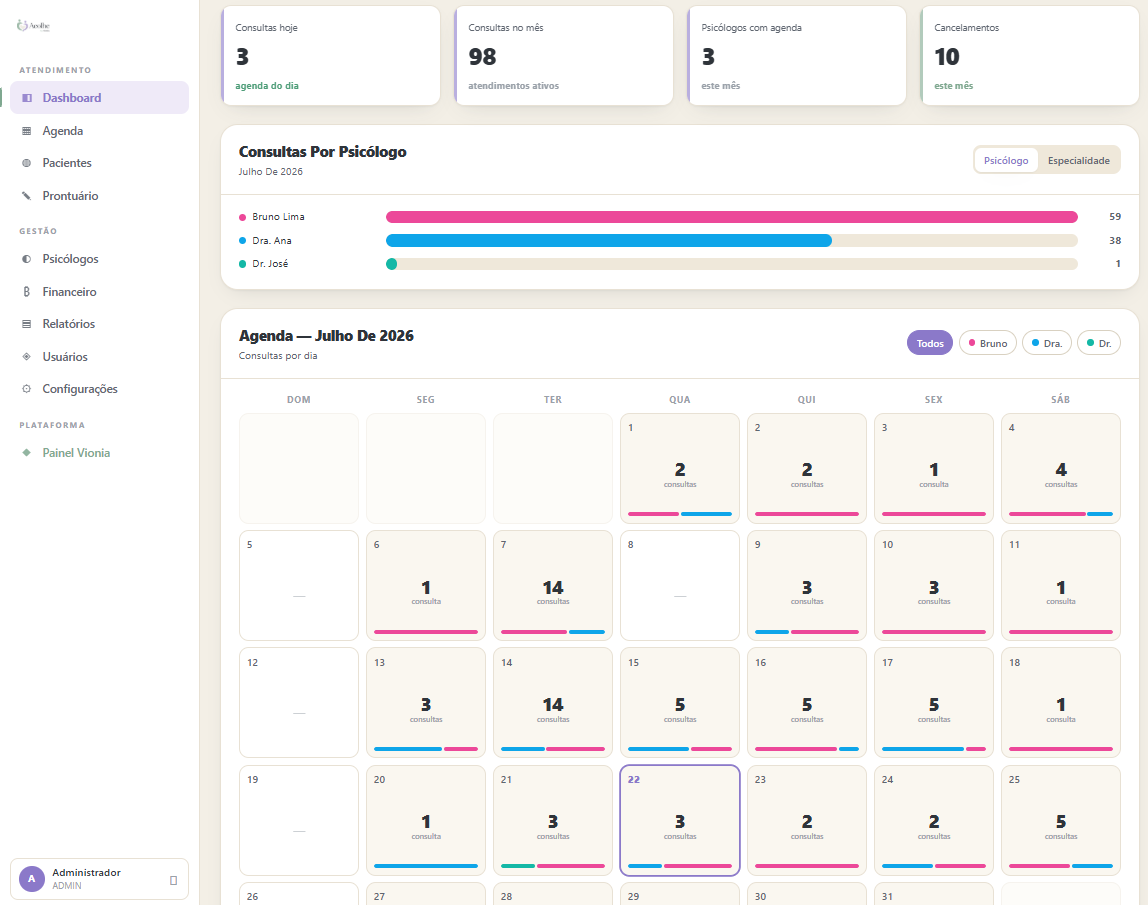Click the Consultas no mês card
Viewport: 1148px width, 905px height.
click(x=564, y=56)
